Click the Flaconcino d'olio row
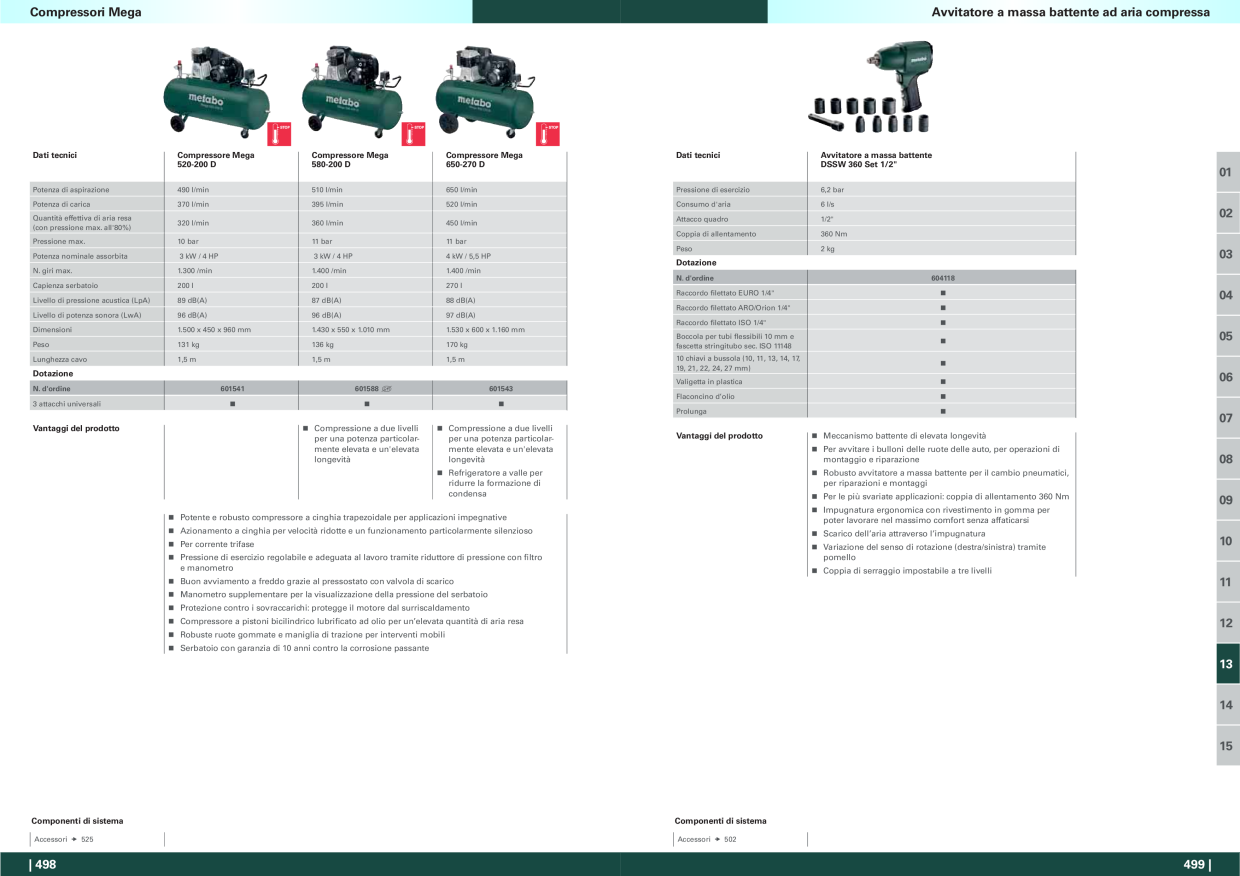Viewport: 1240px width, 876px height. (x=875, y=396)
